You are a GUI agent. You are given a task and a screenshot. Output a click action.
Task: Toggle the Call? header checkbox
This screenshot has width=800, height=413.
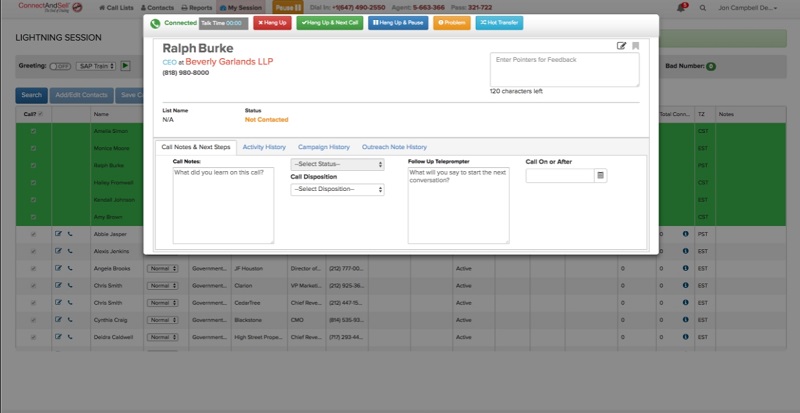pos(40,114)
